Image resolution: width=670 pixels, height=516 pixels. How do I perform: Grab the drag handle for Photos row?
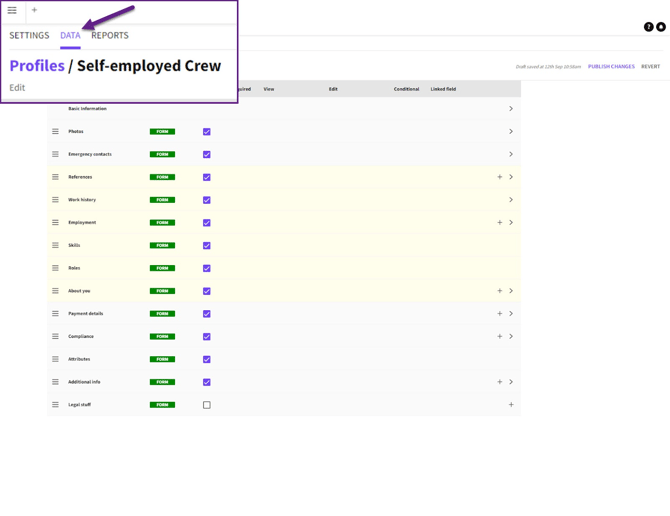pos(56,132)
